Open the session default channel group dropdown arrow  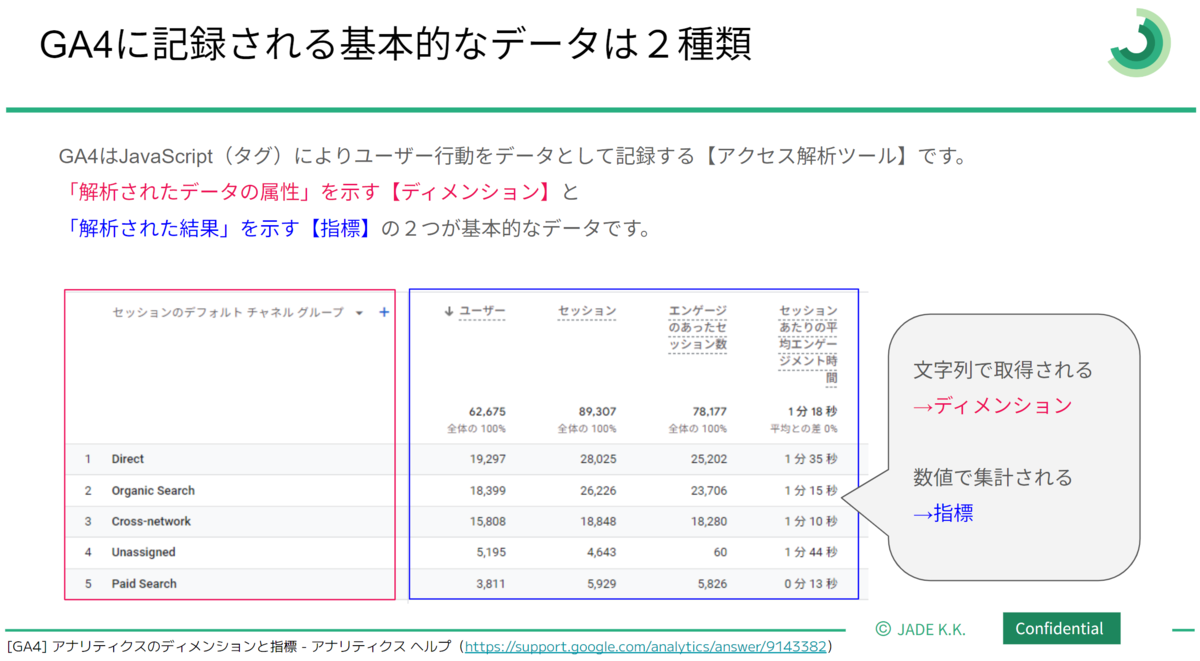tap(359, 313)
